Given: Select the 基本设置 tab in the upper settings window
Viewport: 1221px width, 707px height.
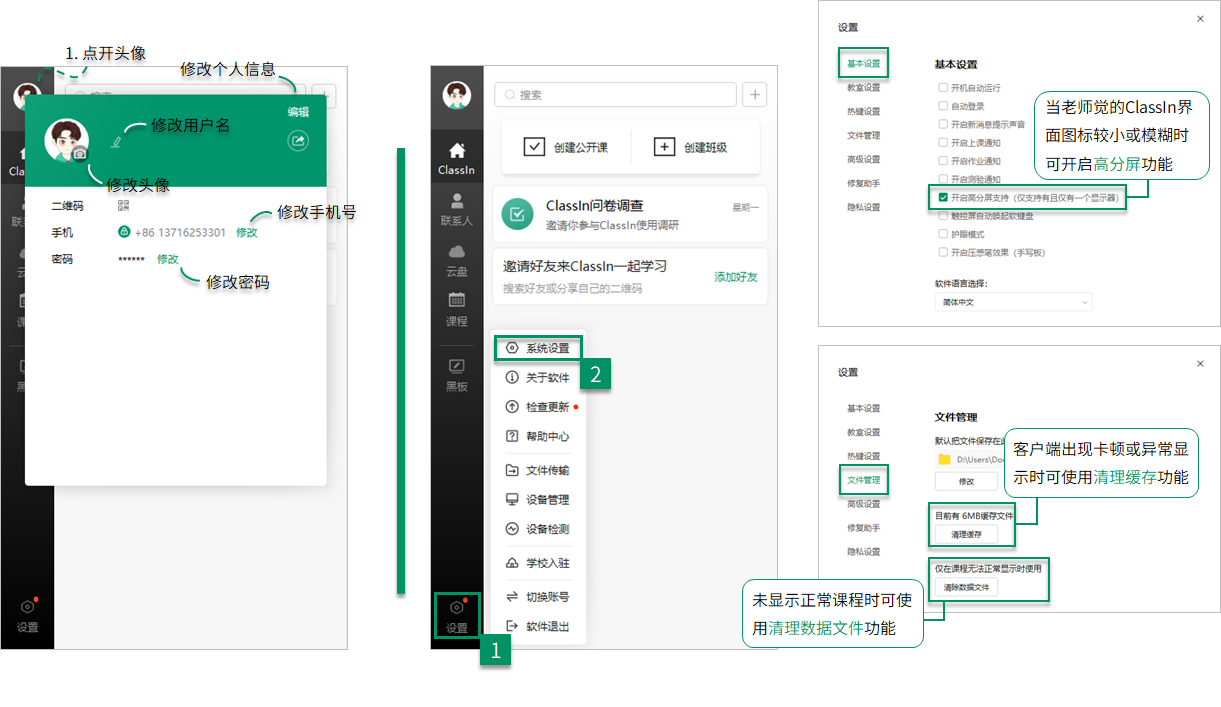Looking at the screenshot, I should point(864,63).
